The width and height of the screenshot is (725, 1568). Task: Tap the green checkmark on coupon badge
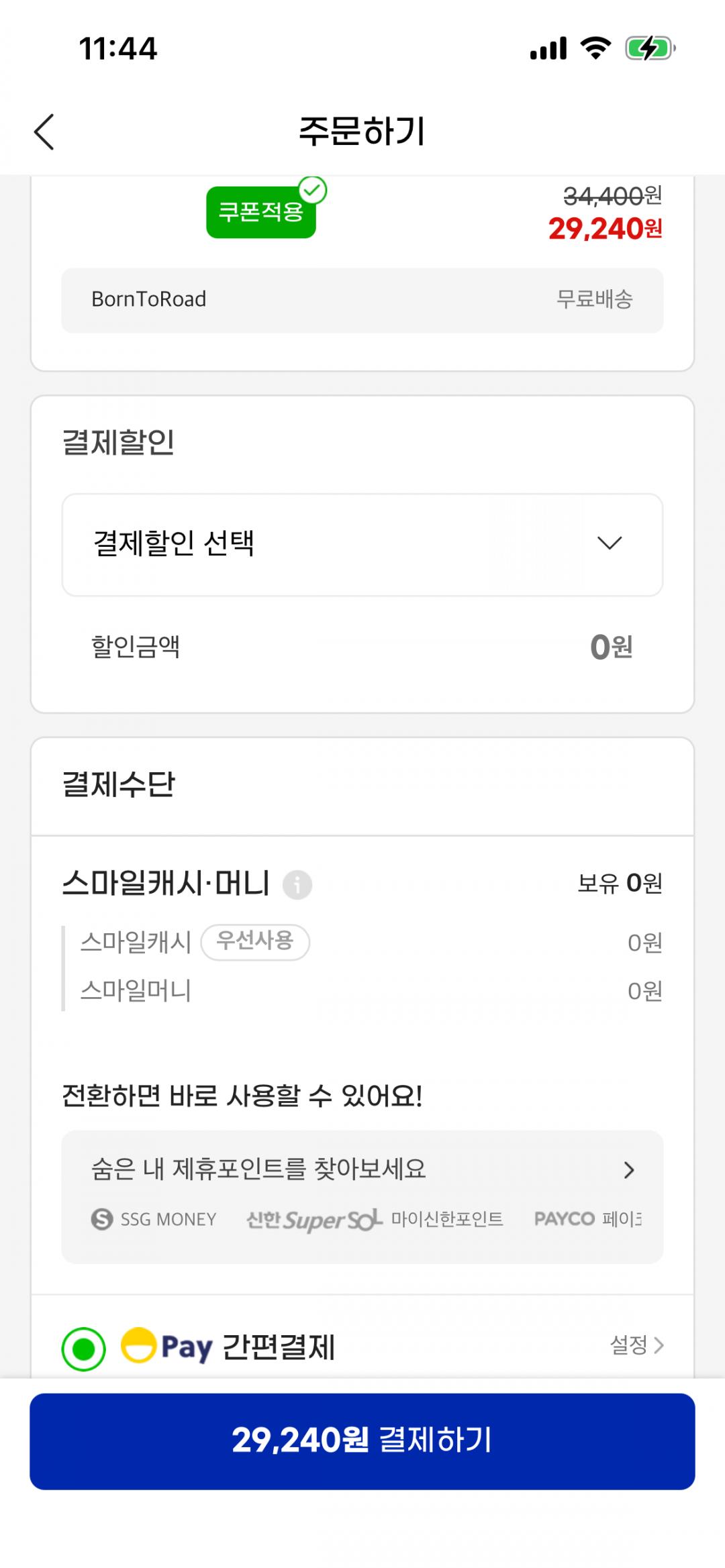point(312,191)
